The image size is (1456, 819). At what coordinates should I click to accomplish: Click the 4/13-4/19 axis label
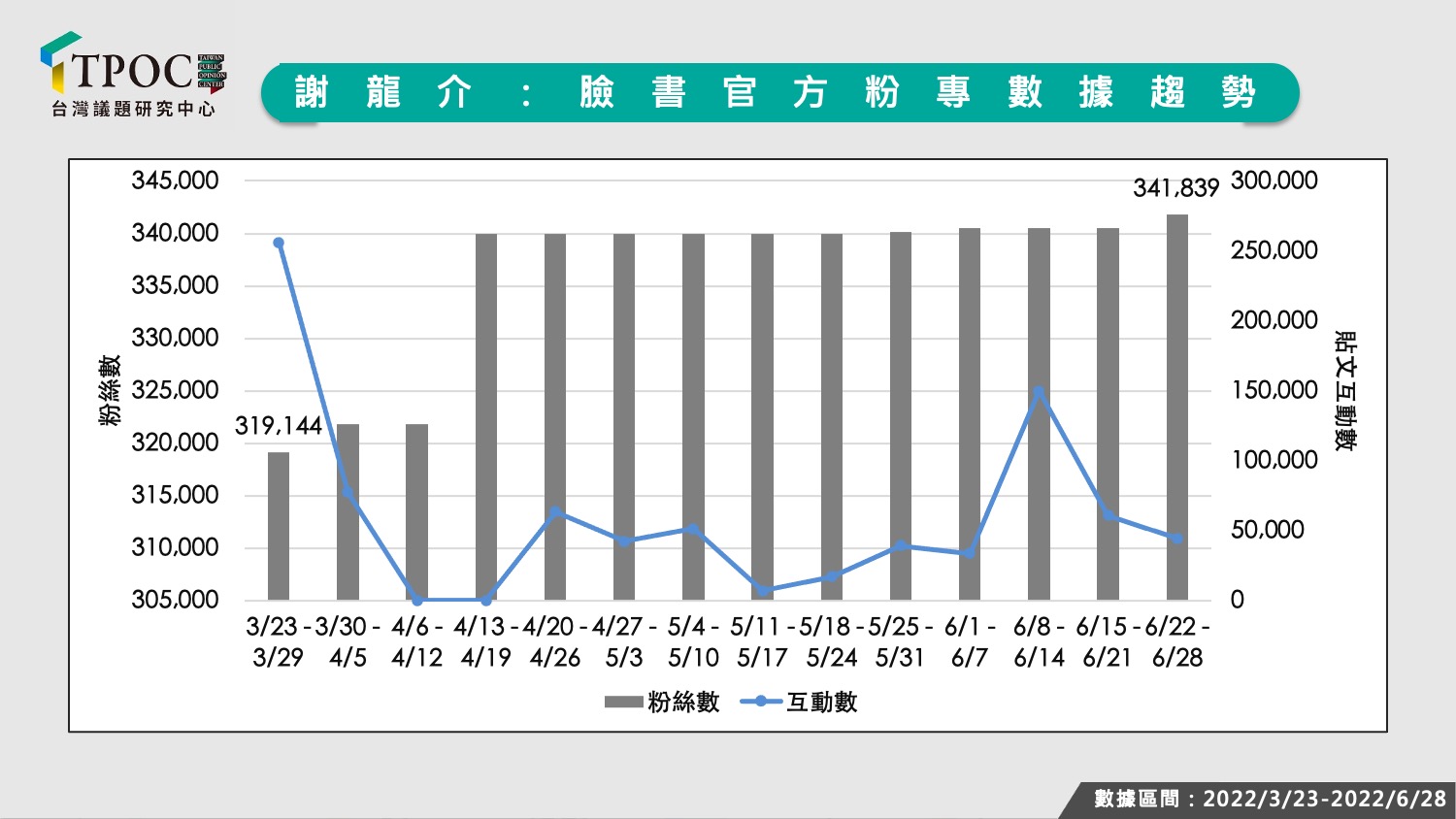click(485, 641)
